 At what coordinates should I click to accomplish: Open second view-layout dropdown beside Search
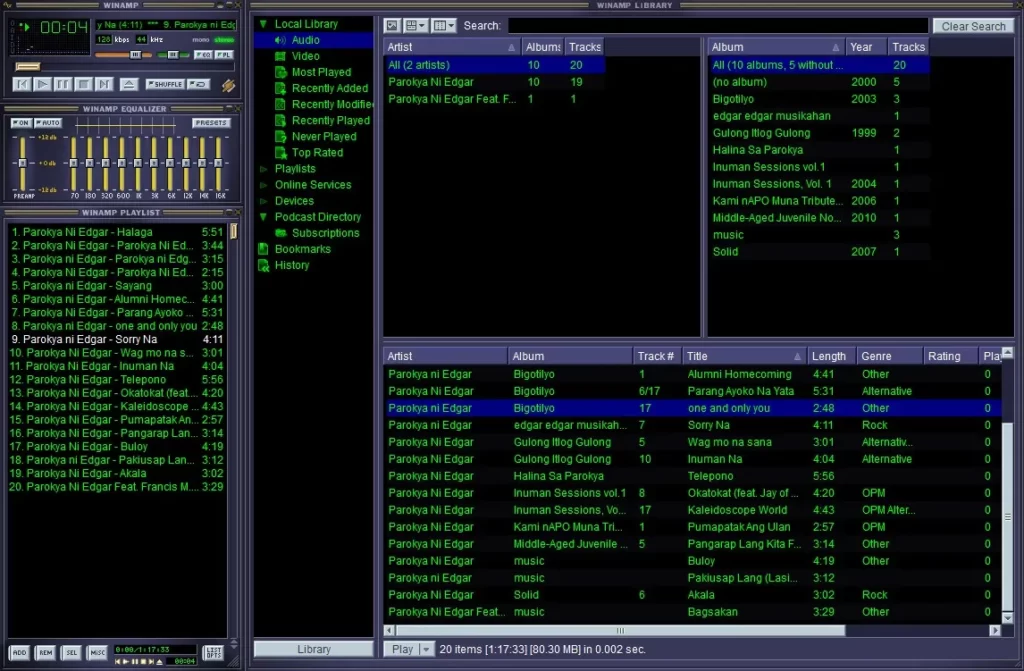(x=415, y=25)
